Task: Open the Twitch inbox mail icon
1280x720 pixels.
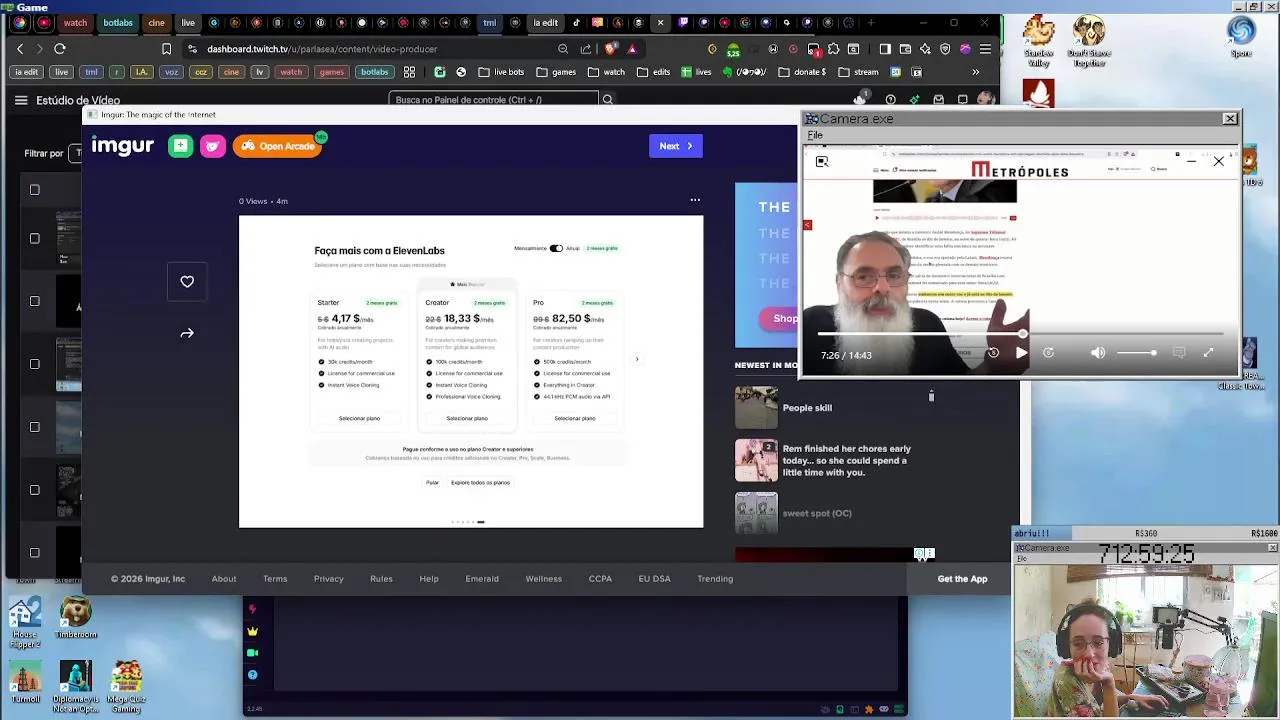Action: coord(938,100)
